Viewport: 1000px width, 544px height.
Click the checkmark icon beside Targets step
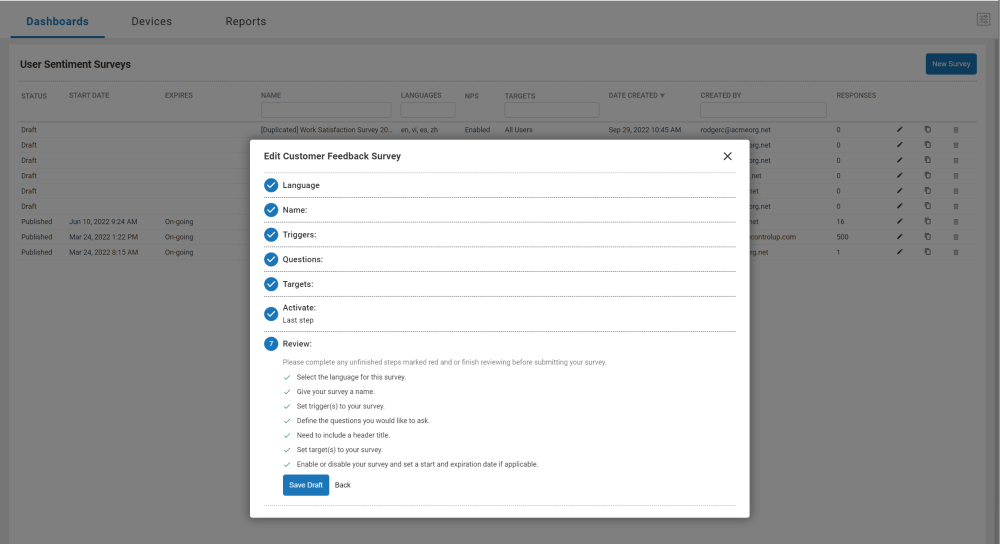tap(271, 284)
